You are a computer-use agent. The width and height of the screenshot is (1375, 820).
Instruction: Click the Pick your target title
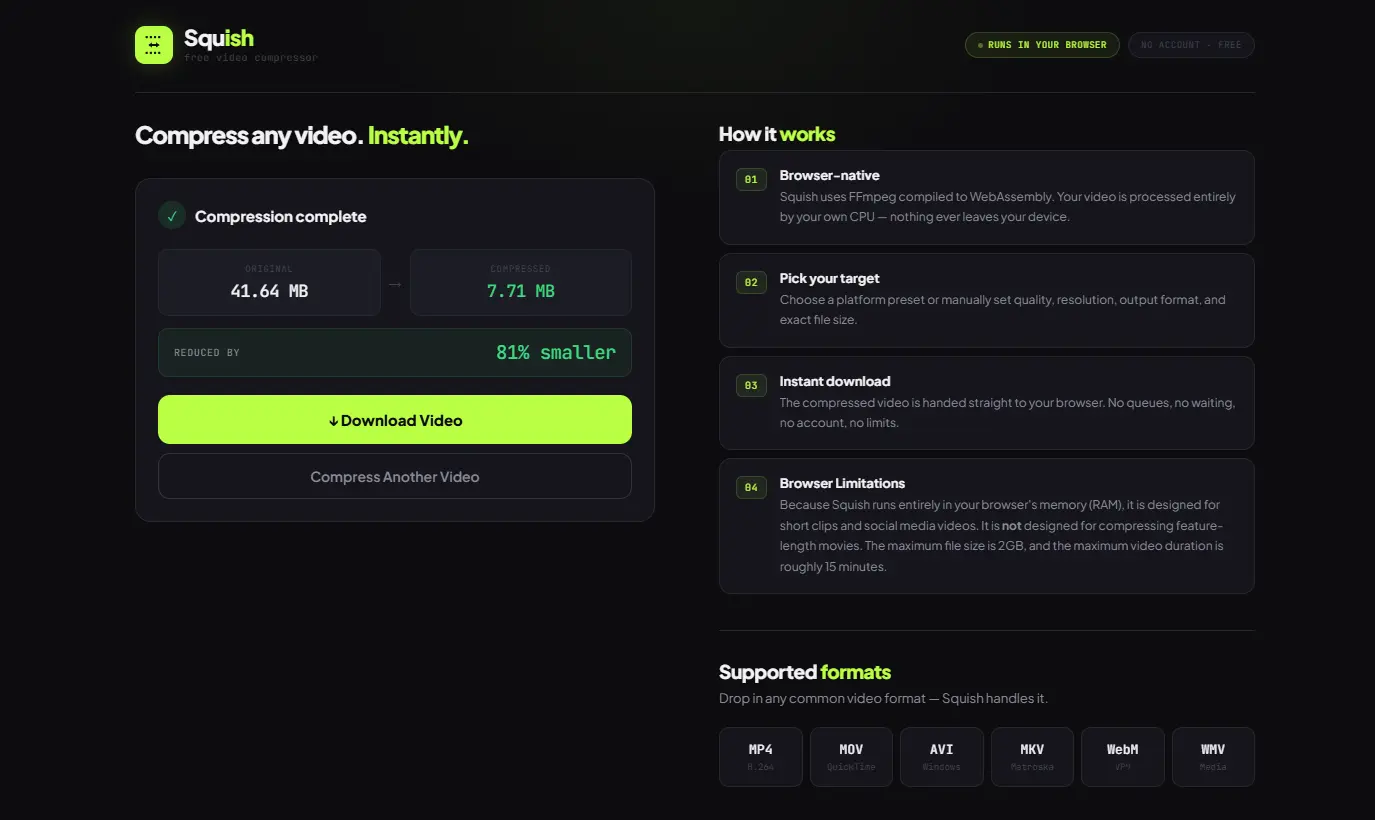(830, 278)
